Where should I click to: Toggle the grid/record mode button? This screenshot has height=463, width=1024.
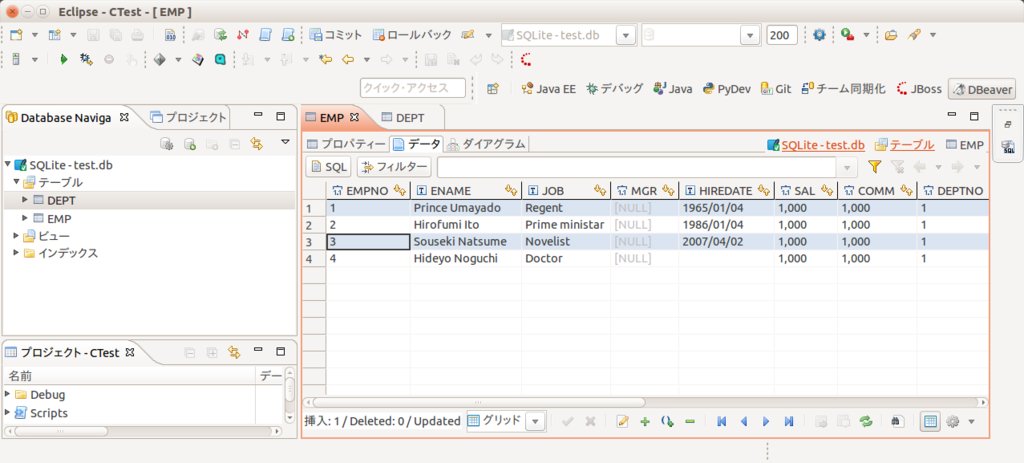tap(931, 421)
